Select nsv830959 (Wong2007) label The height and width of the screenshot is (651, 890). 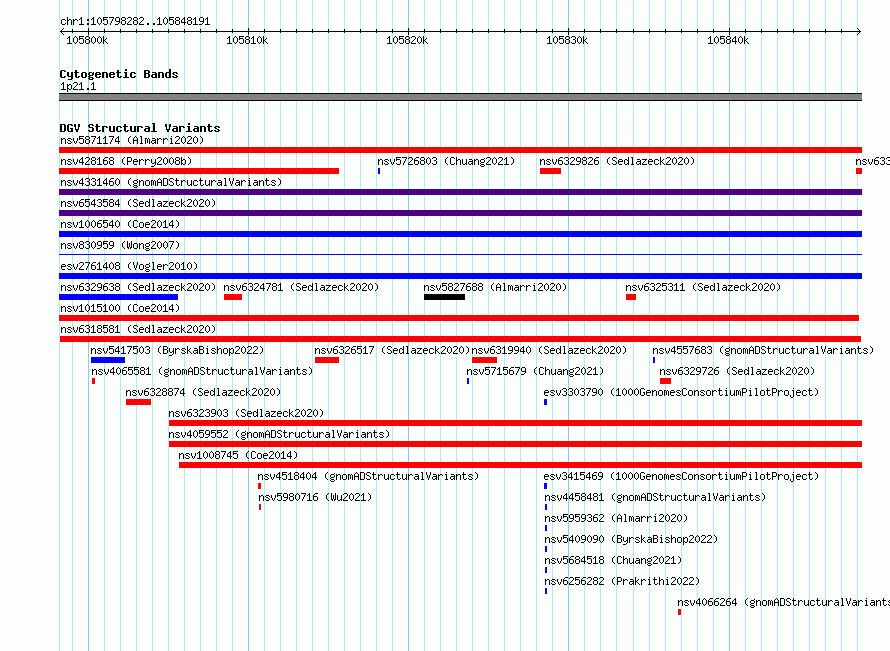(120, 245)
